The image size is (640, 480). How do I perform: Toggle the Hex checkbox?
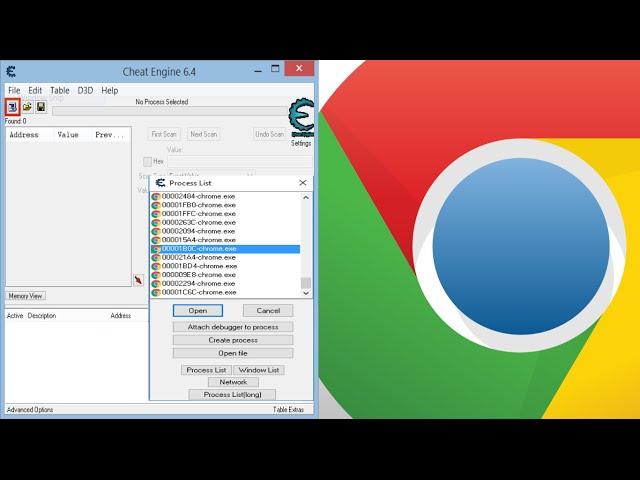pyautogui.click(x=147, y=162)
